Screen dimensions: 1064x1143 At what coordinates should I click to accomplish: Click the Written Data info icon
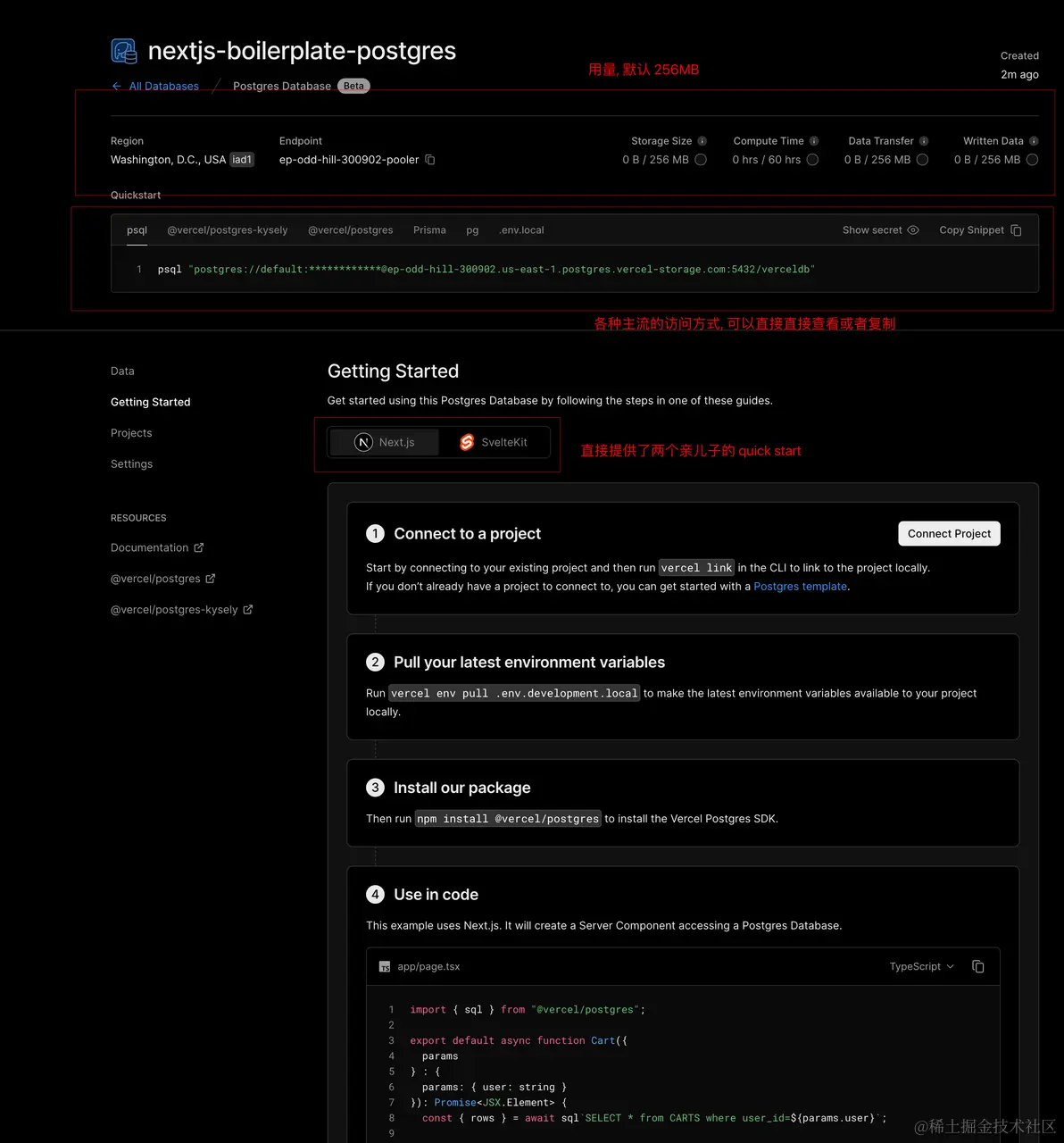pyautogui.click(x=1034, y=141)
